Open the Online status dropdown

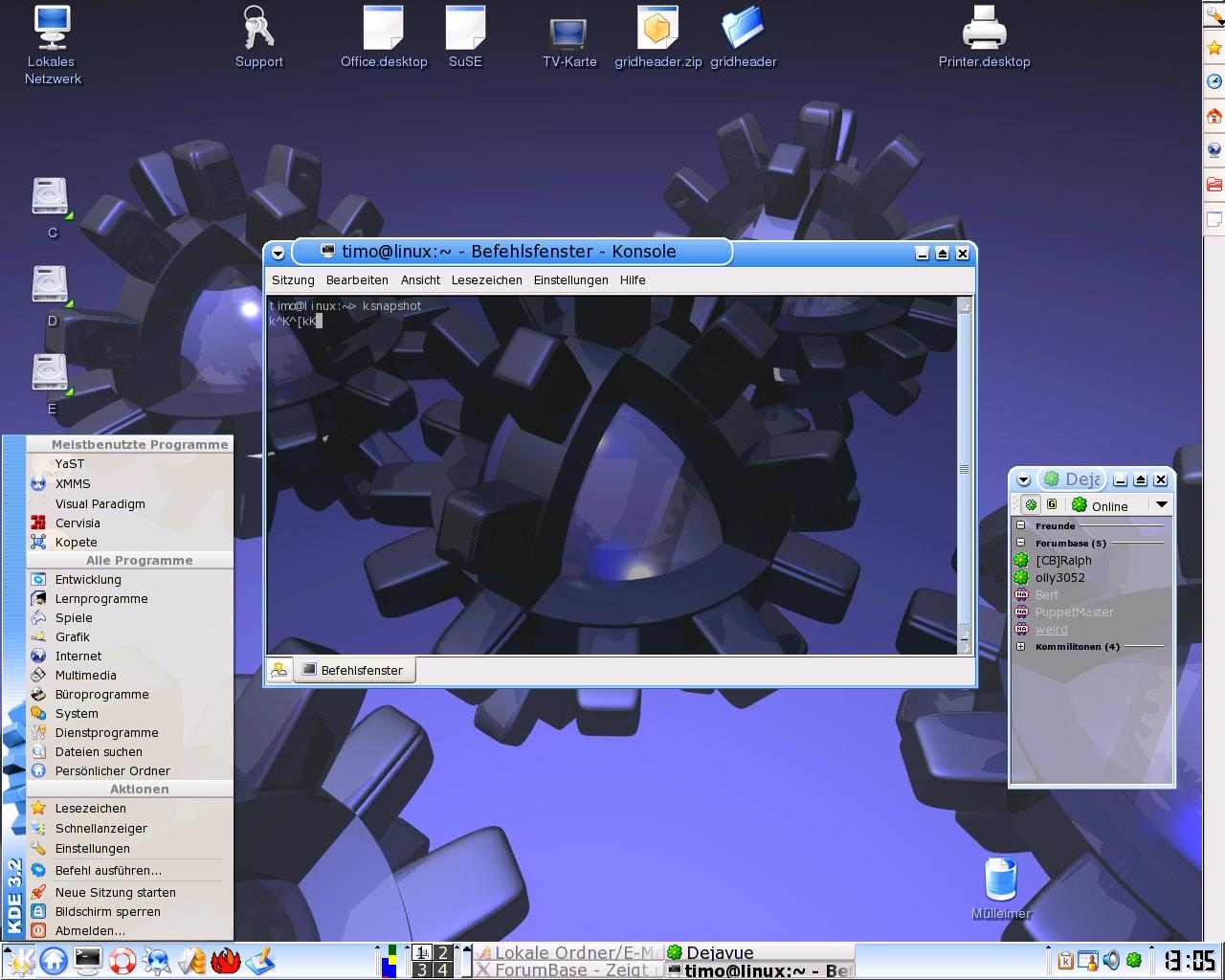[1099, 505]
